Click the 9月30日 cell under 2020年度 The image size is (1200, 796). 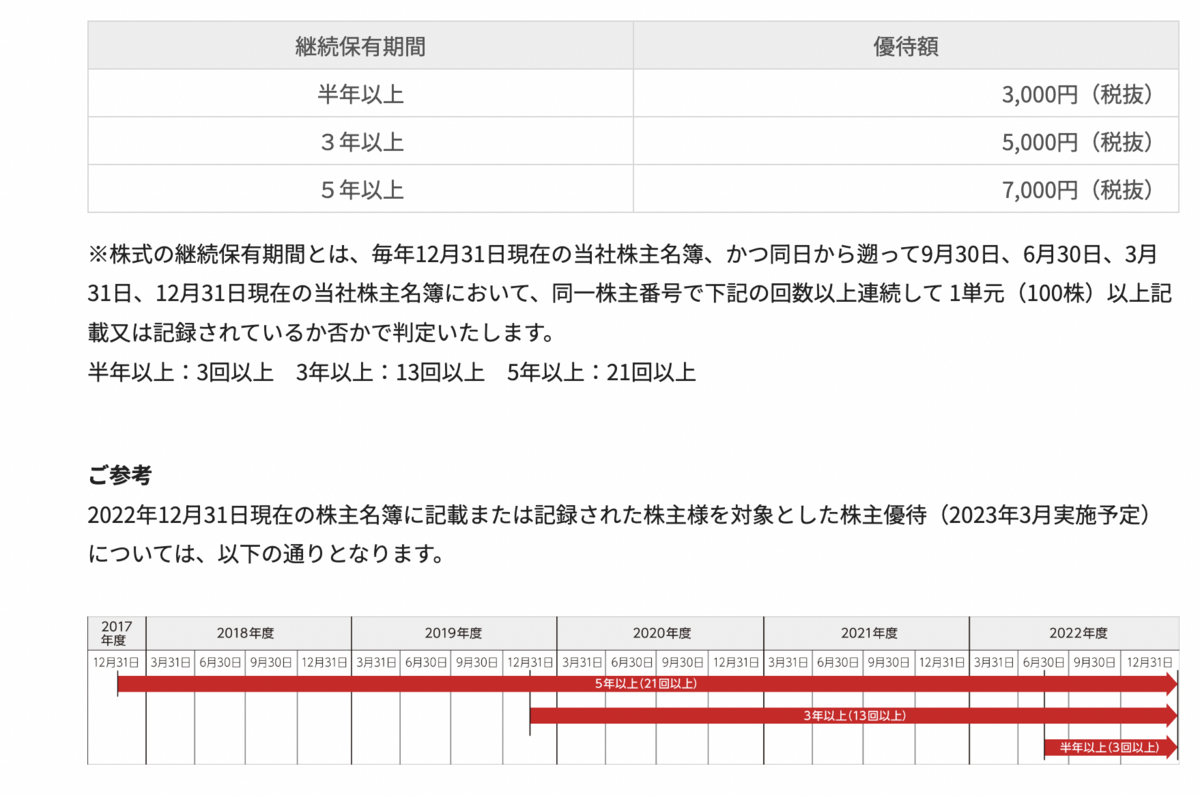682,661
